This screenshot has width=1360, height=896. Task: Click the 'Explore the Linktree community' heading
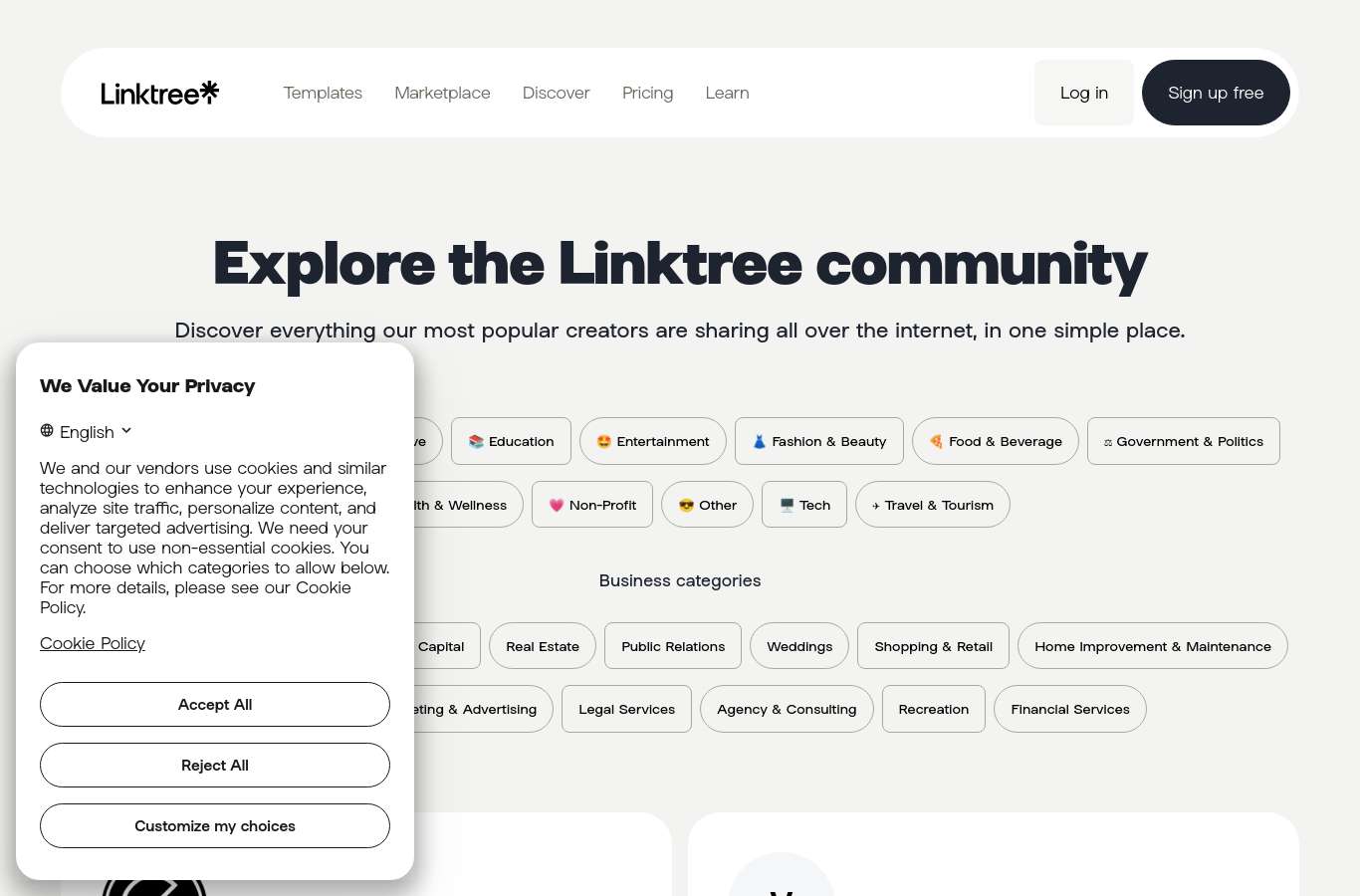click(x=680, y=264)
